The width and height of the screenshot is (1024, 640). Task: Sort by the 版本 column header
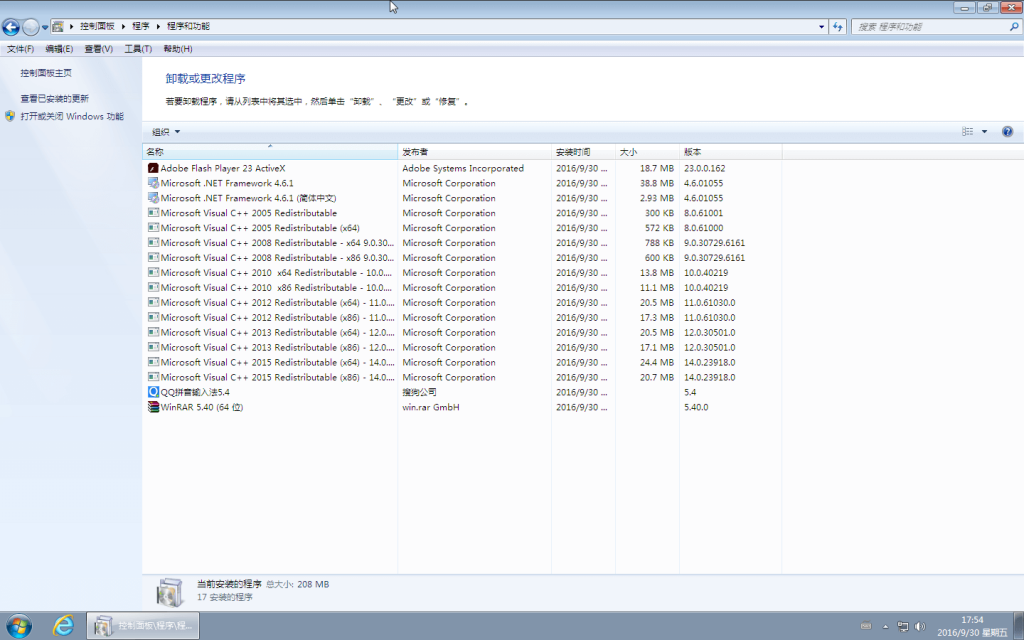pos(731,152)
